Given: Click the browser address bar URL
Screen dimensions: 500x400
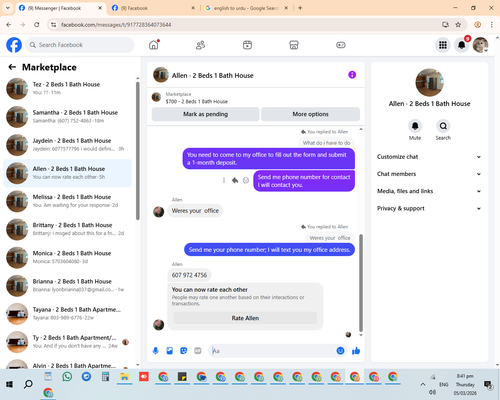Looking at the screenshot, I should (x=116, y=25).
